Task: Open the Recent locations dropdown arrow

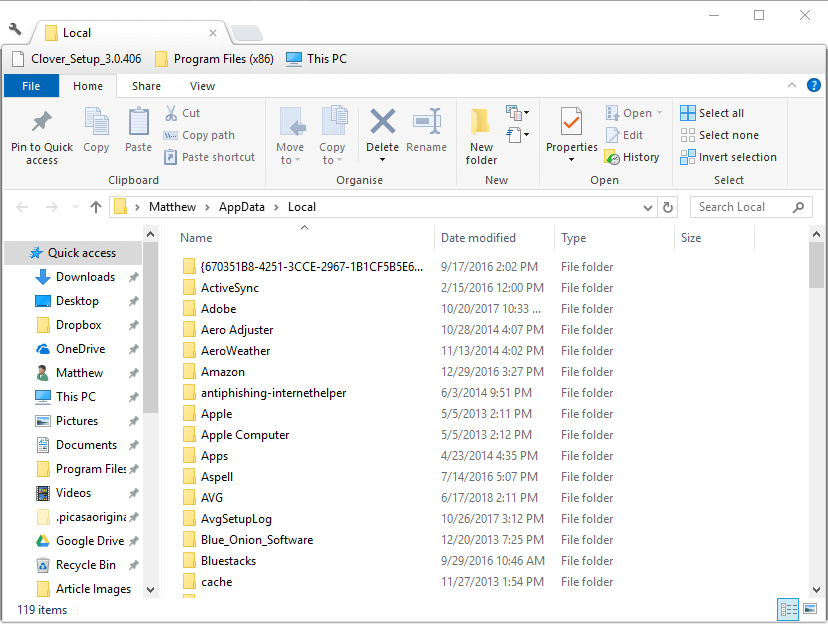Action: pyautogui.click(x=75, y=207)
